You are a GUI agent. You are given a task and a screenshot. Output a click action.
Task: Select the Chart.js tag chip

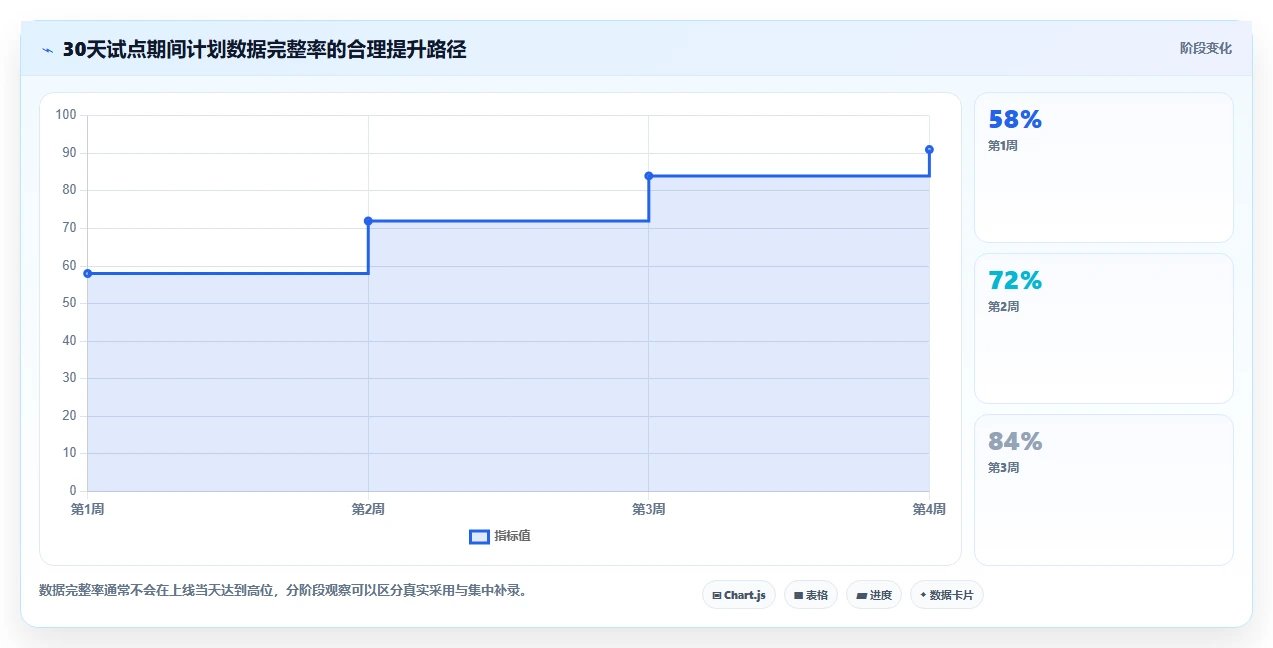[738, 595]
